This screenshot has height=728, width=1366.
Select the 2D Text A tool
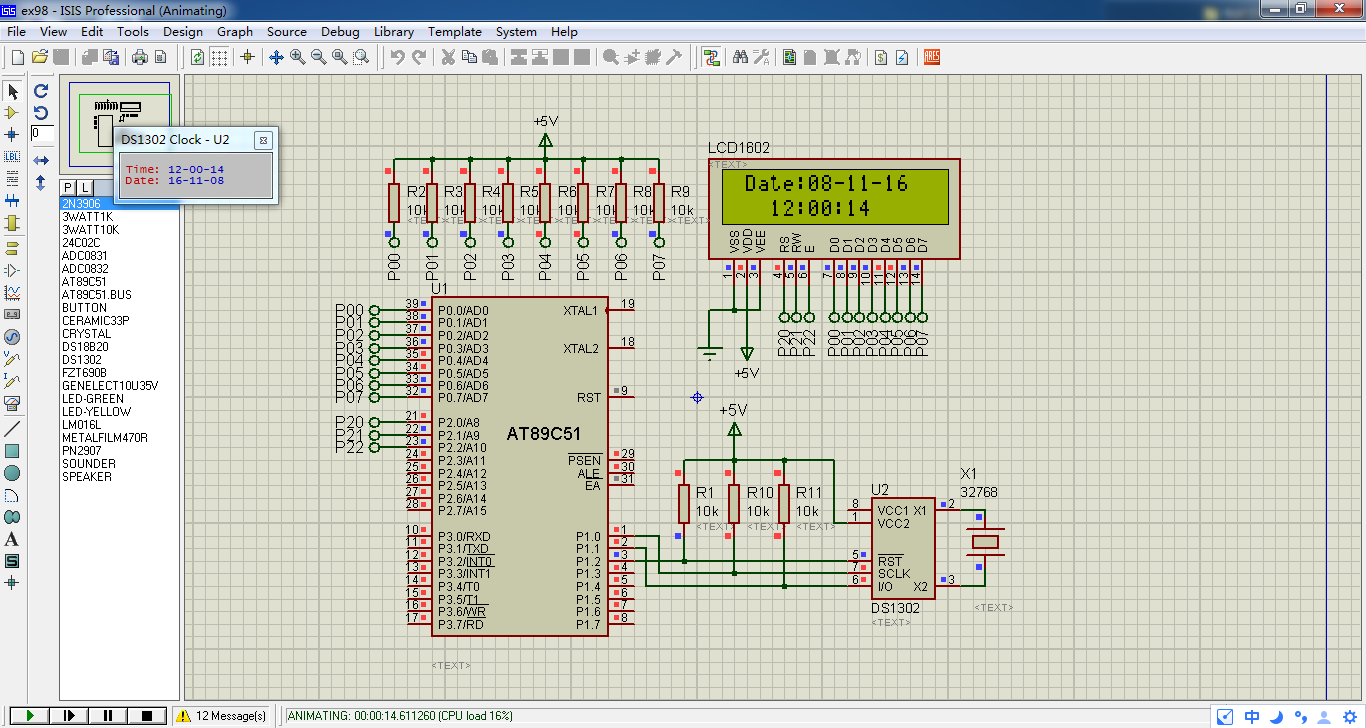tap(12, 539)
